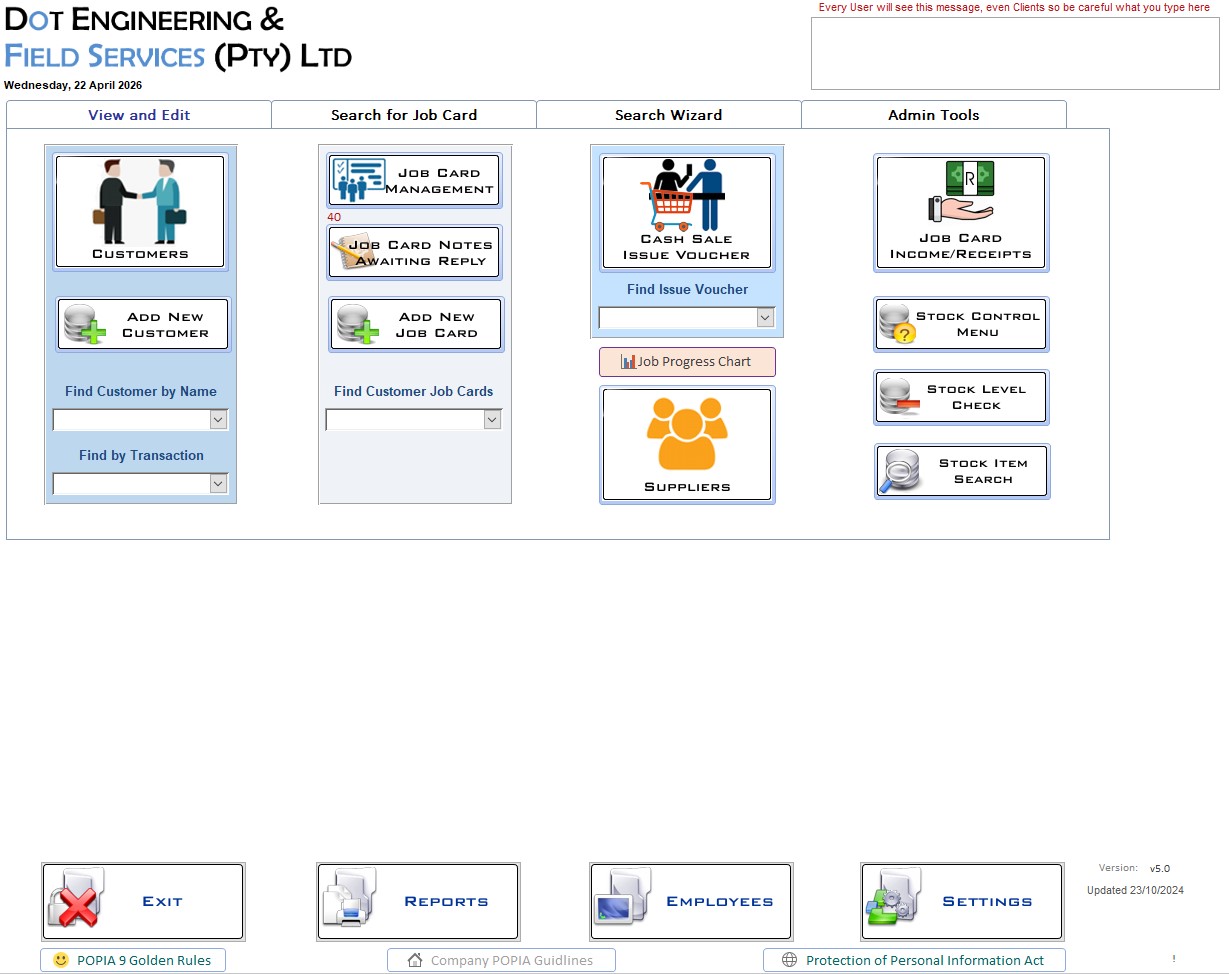Open the Suppliers people icon

pyautogui.click(x=687, y=433)
